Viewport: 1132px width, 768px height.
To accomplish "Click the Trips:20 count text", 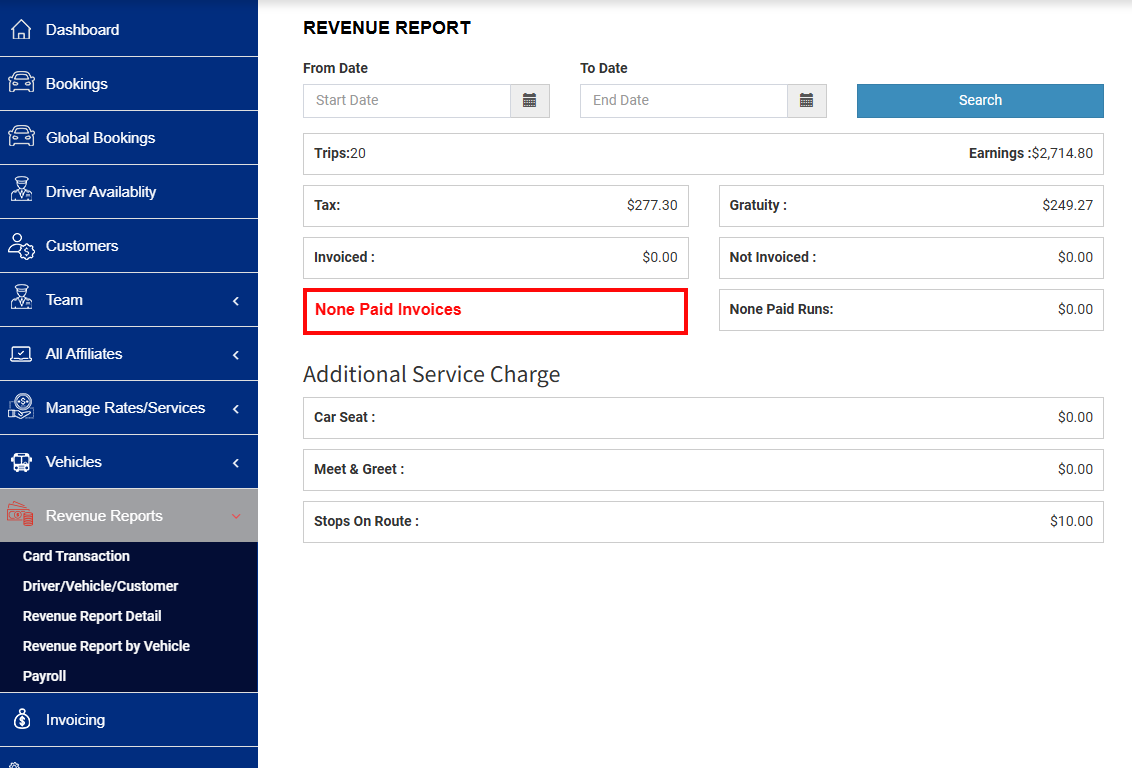I will [340, 154].
